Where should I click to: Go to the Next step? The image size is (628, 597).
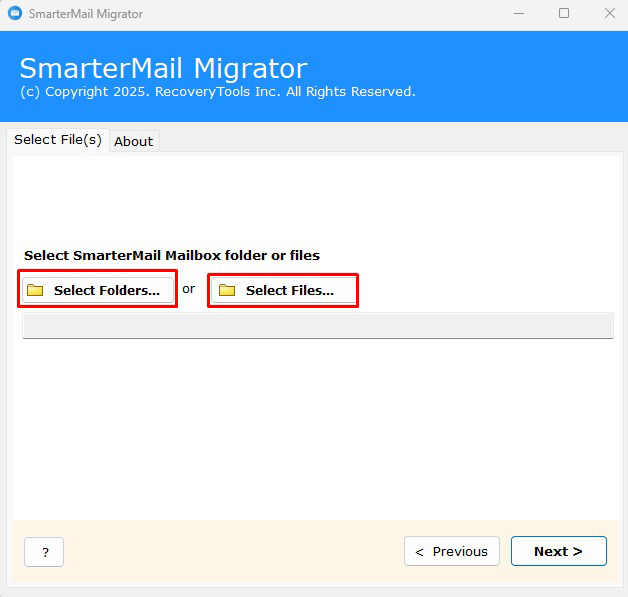point(559,551)
